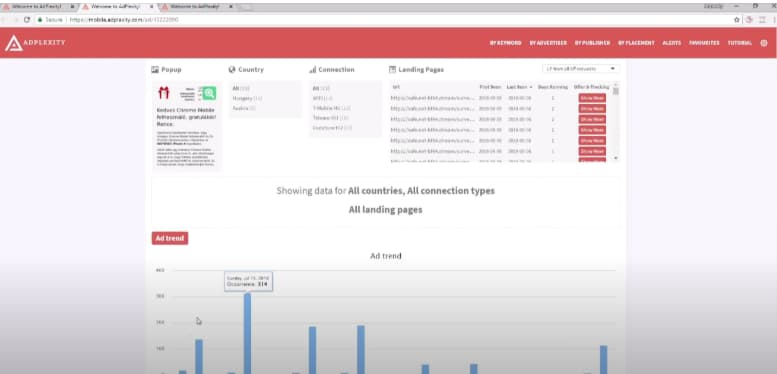
Task: Open the By Advertiser menu item
Action: point(548,43)
